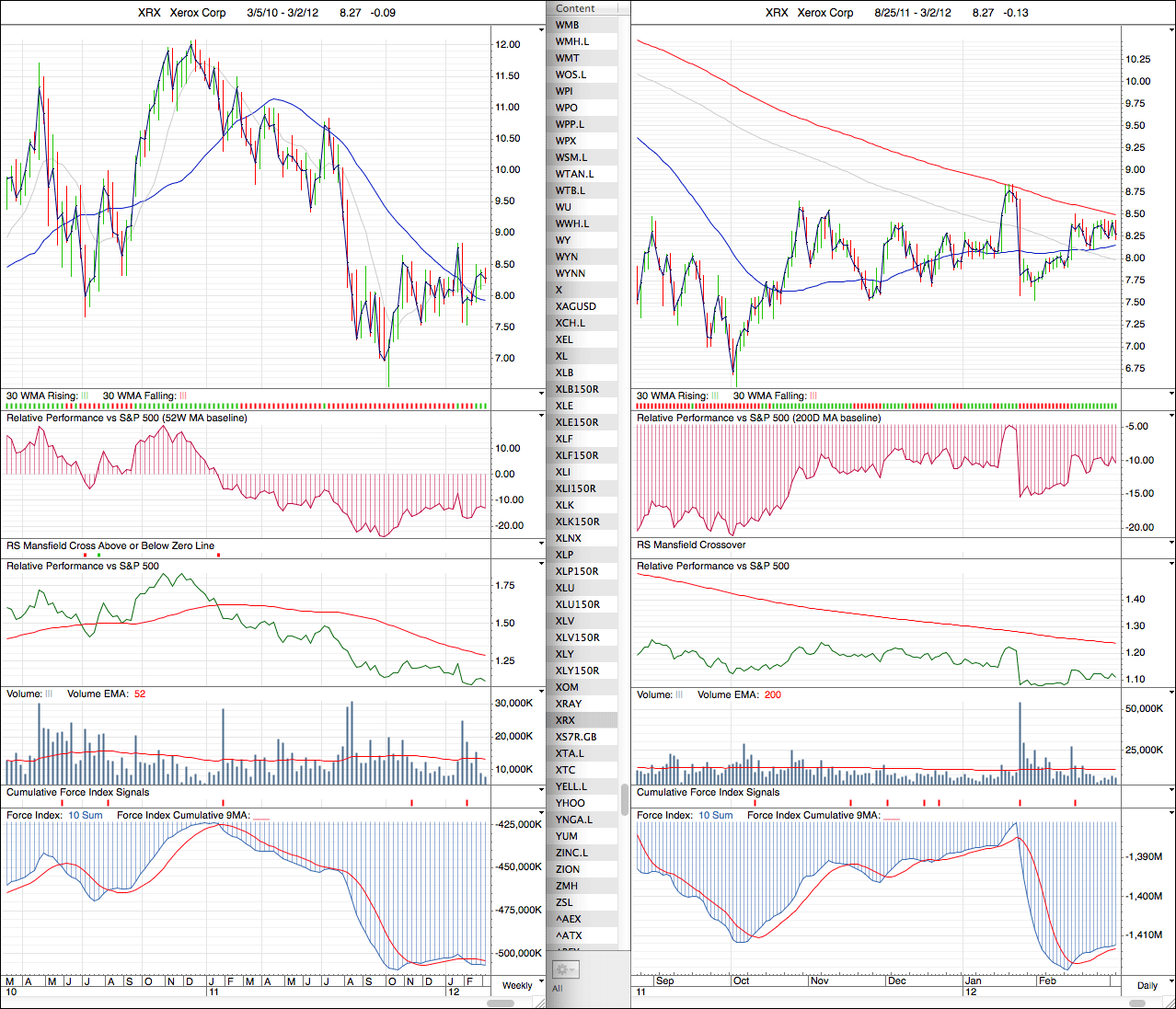Expand weekly Volume panel options arrow
Image resolution: width=1176 pixels, height=1009 pixels.
541,692
